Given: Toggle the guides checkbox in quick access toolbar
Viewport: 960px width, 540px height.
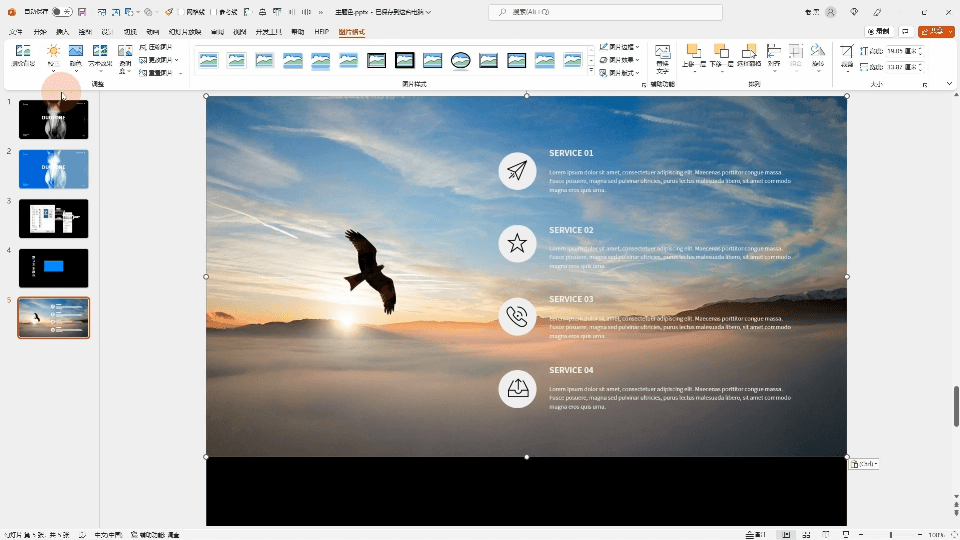Looking at the screenshot, I should (212, 12).
